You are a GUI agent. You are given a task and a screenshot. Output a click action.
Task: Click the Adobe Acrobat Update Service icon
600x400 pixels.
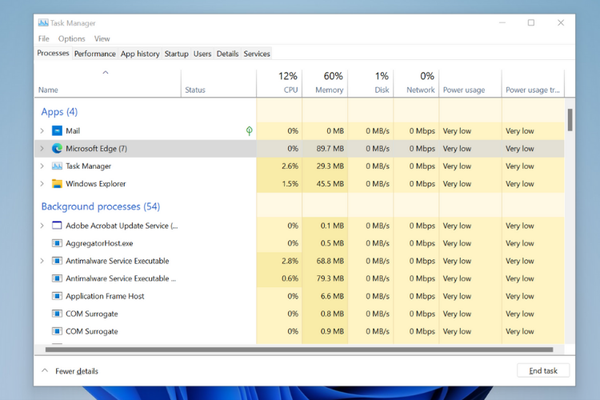click(x=57, y=225)
